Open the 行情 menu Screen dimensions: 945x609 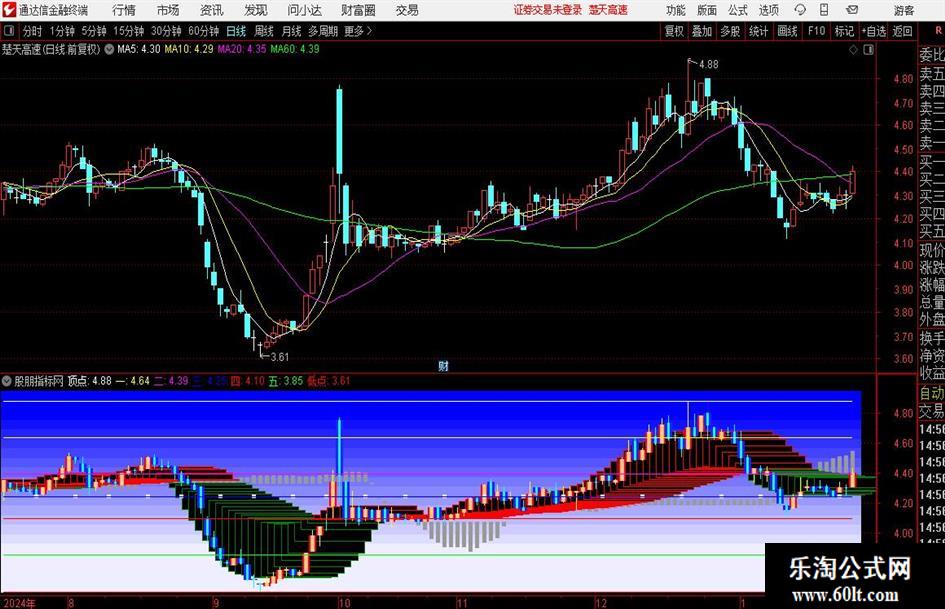tap(124, 10)
